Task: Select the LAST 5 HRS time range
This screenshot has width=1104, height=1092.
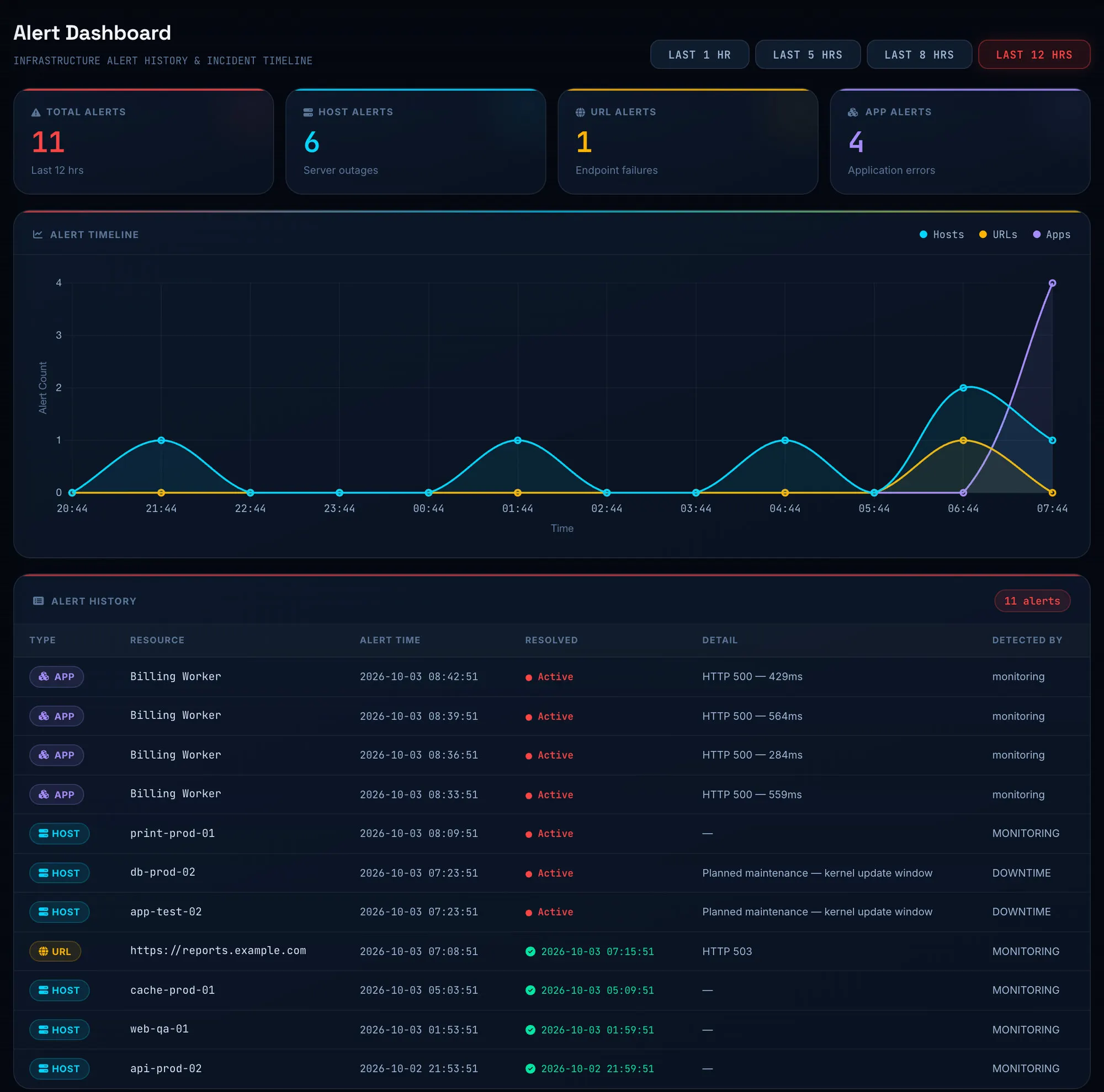Action: [808, 55]
